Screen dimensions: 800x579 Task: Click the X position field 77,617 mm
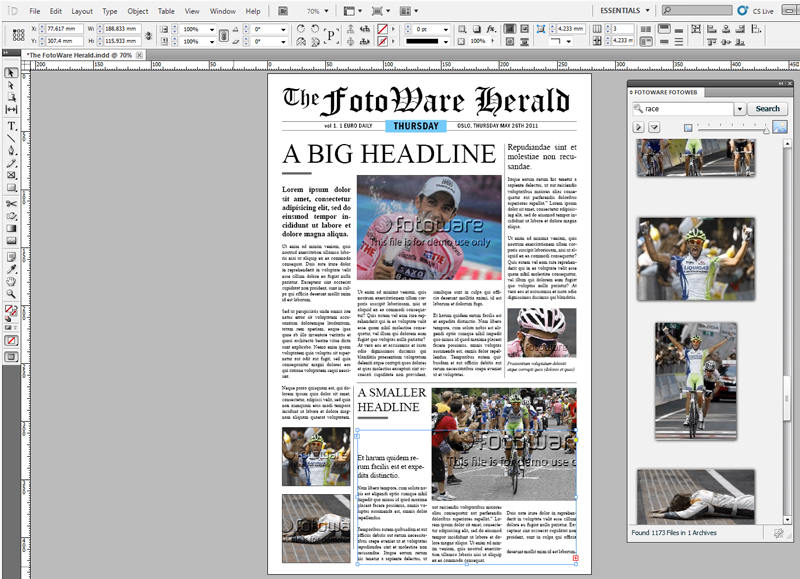(64, 29)
